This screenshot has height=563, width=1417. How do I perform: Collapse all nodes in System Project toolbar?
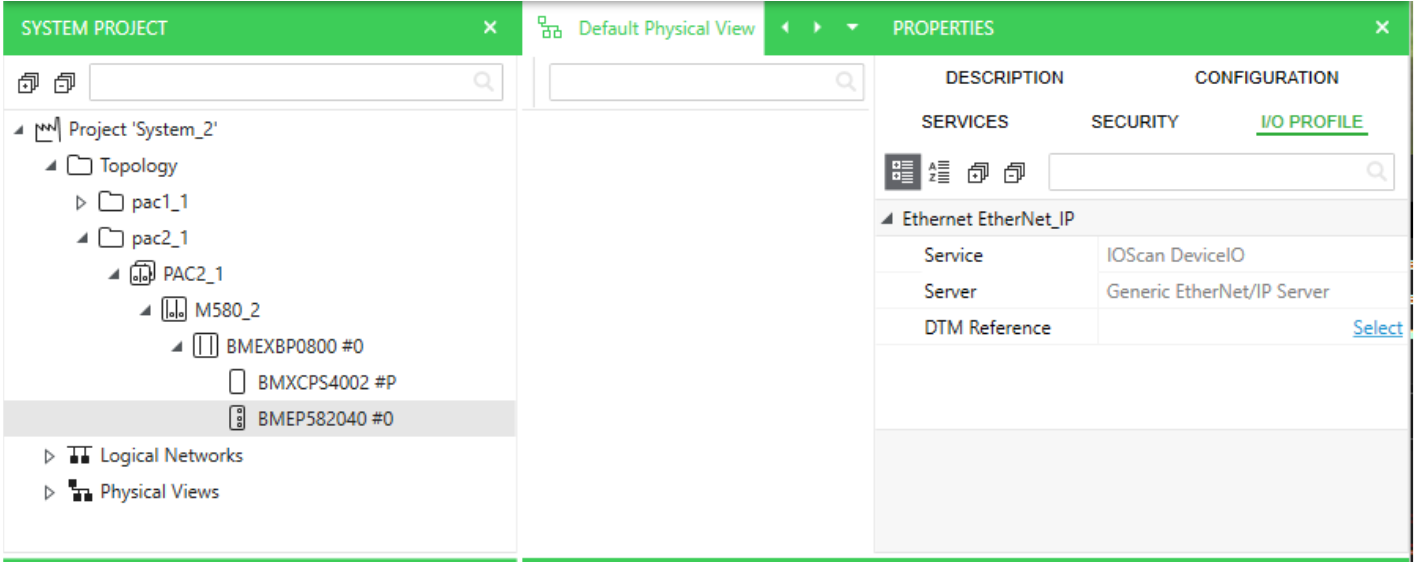tap(65, 83)
